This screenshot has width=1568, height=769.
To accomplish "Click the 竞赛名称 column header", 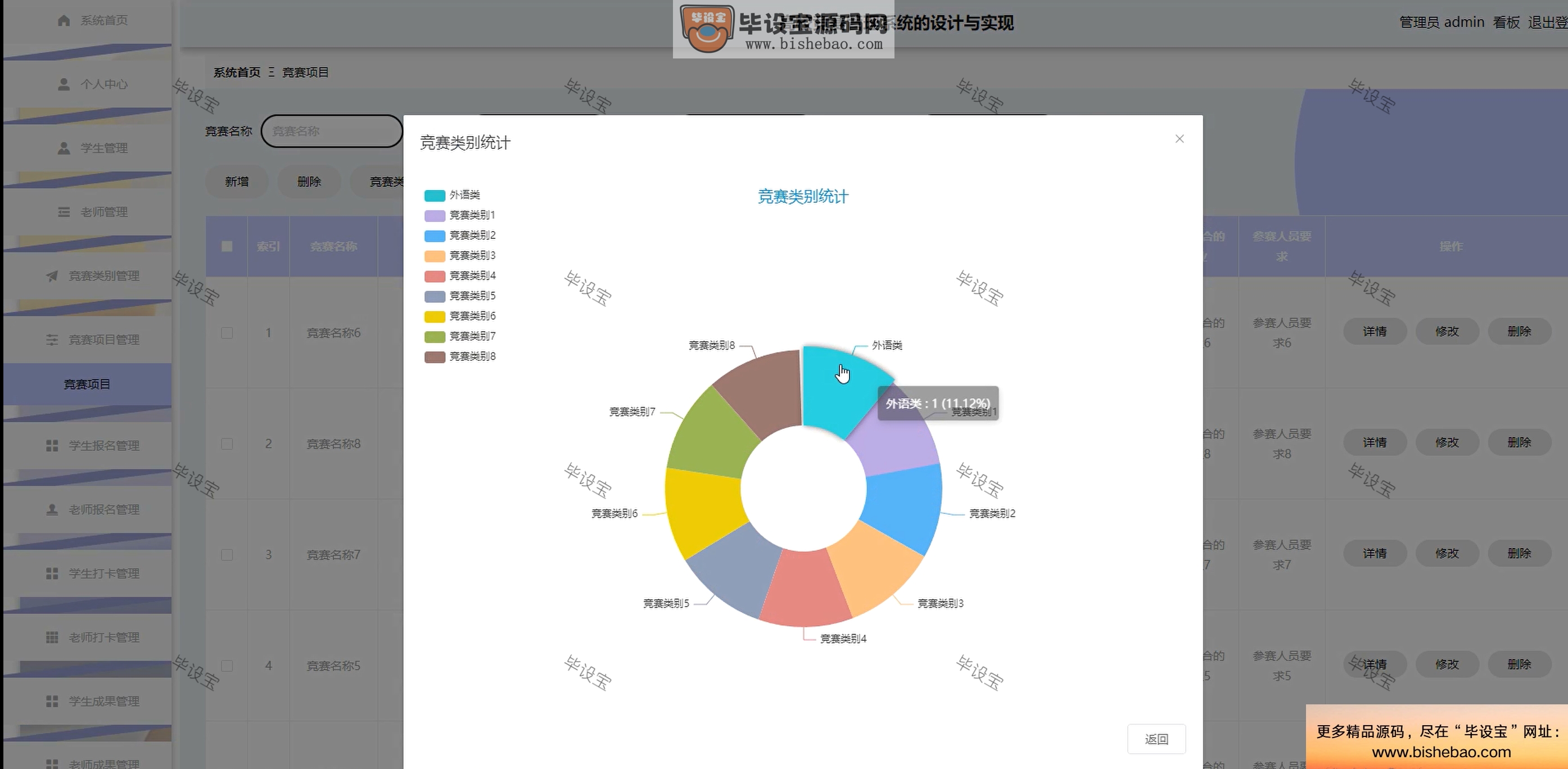I will [333, 246].
